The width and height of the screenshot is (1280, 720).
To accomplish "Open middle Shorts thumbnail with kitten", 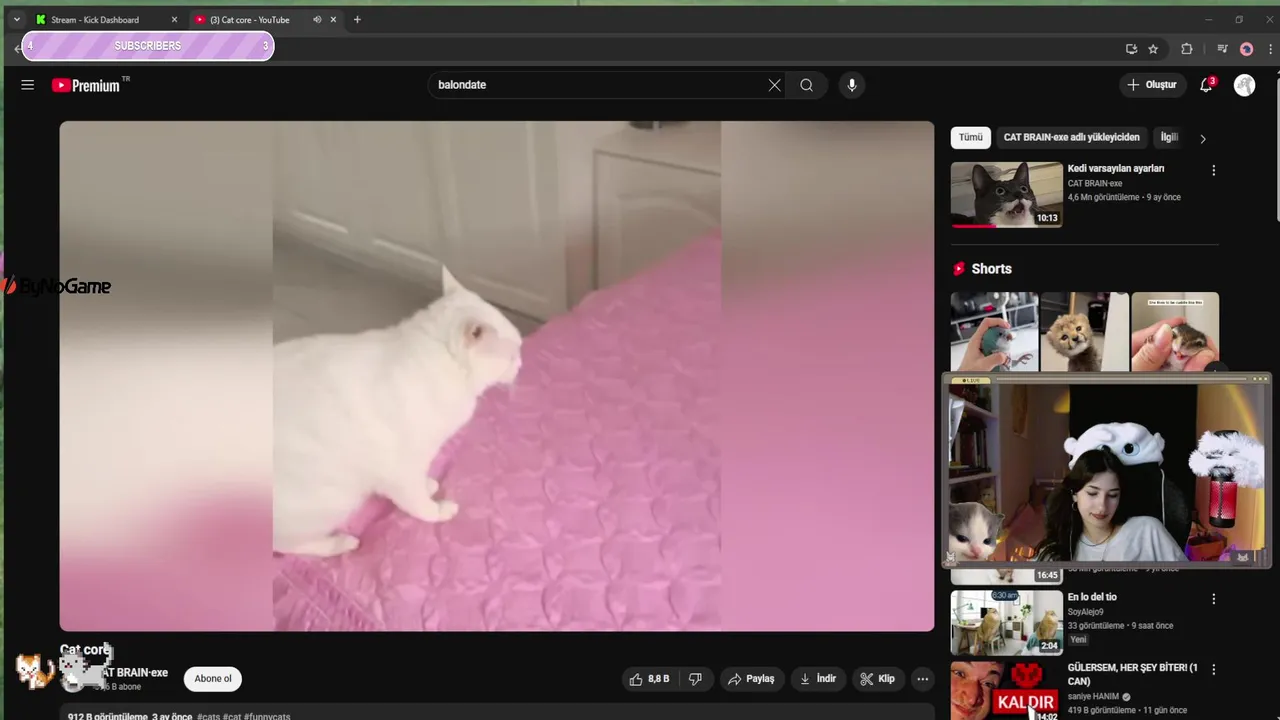I will [x=1084, y=332].
